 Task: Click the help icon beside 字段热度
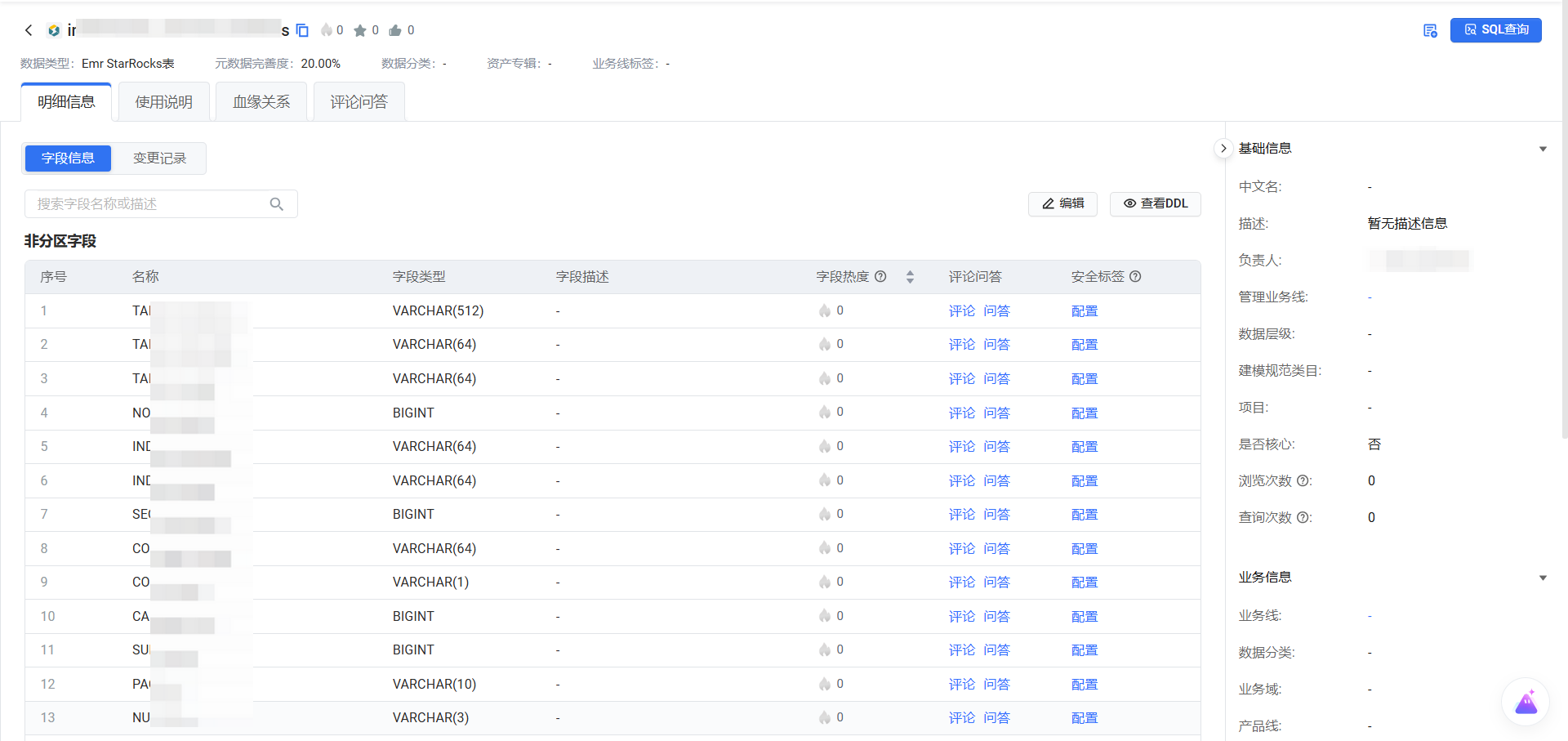point(880,277)
